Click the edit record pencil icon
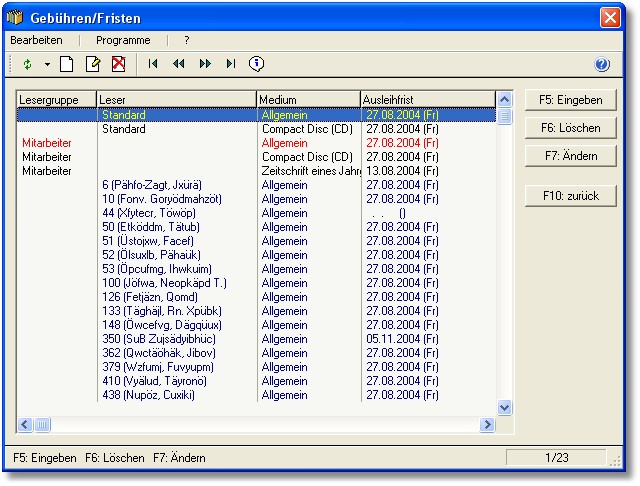Viewport: 640px width, 486px height. pyautogui.click(x=93, y=64)
